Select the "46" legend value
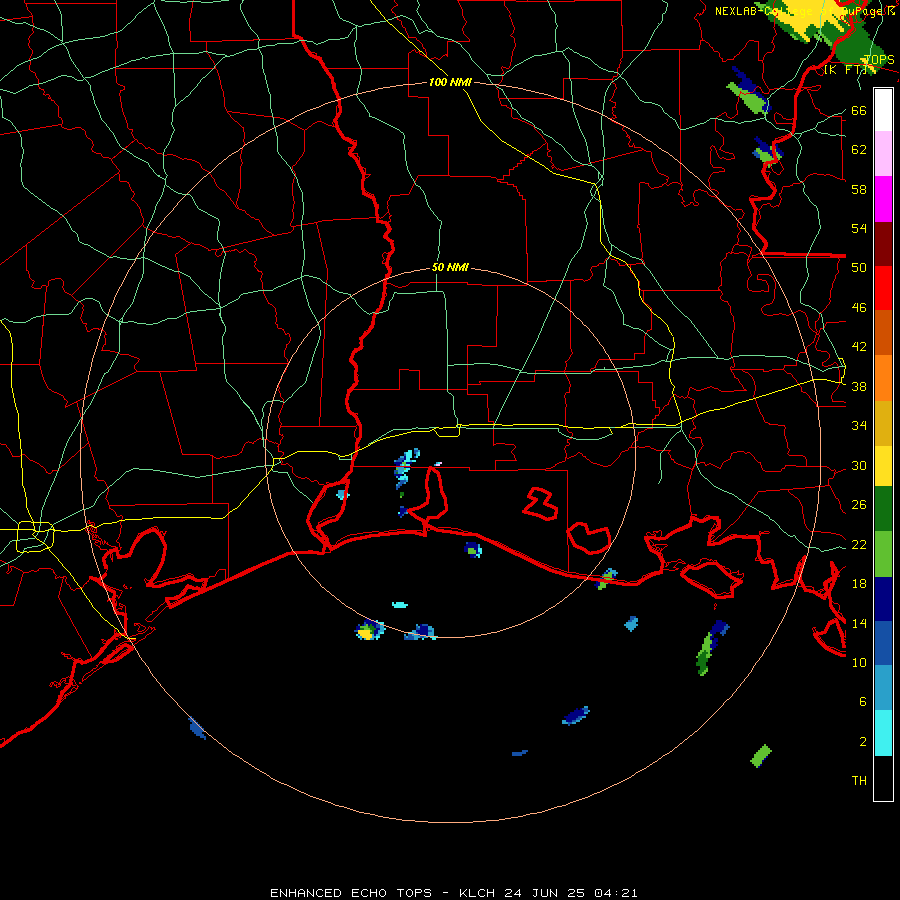This screenshot has height=900, width=900. (x=859, y=308)
